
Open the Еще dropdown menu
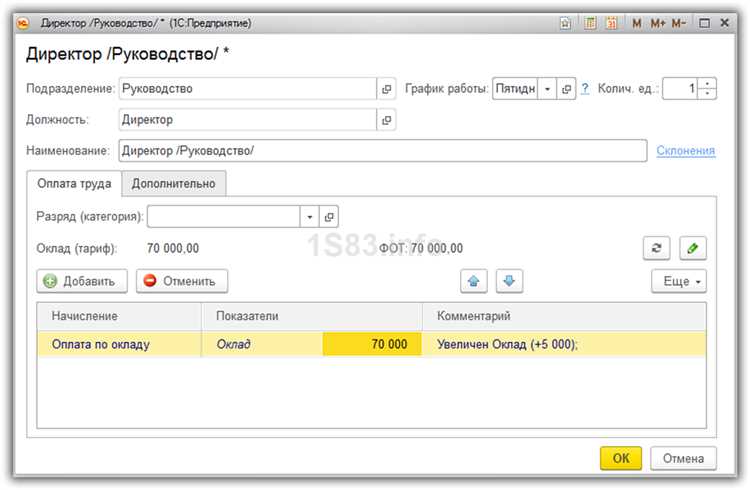click(x=679, y=281)
